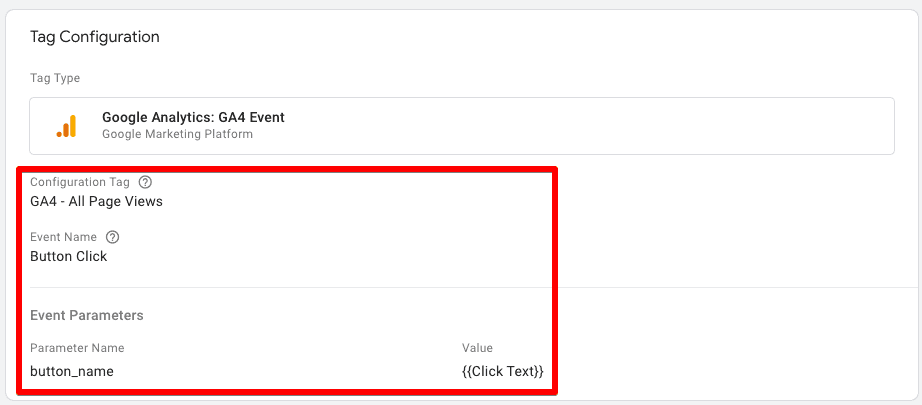
Task: Open help icon next to Configuration Tag
Action: tap(145, 182)
